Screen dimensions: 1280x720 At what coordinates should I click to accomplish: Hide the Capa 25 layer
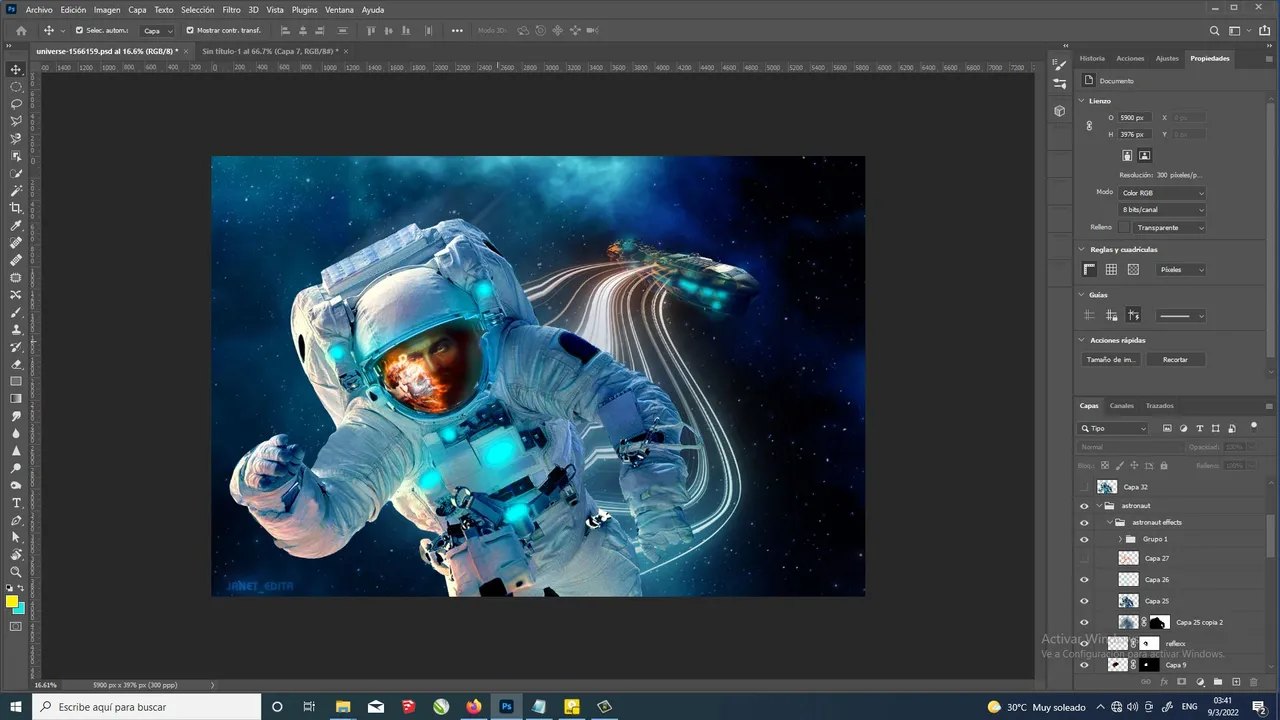pos(1084,601)
